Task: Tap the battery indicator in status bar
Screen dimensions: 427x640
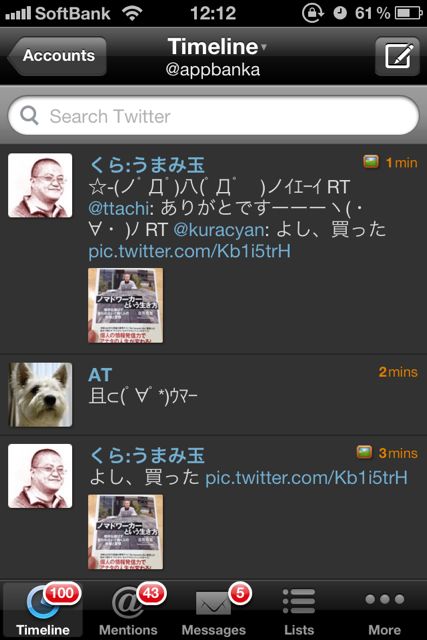Action: tap(409, 13)
